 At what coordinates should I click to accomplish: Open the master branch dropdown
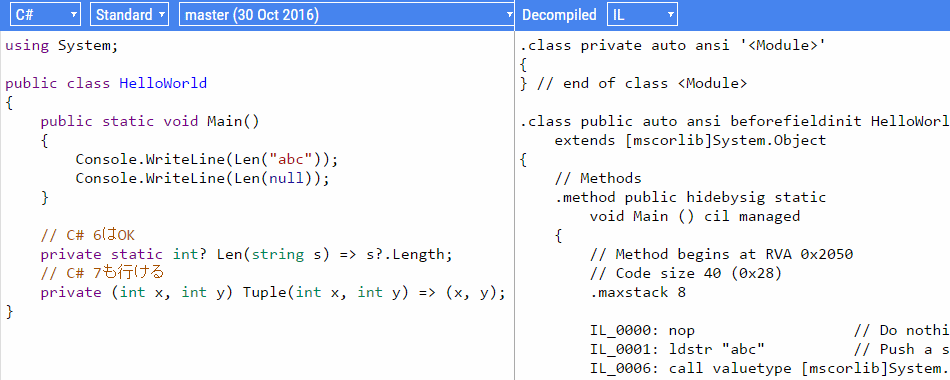(x=347, y=15)
